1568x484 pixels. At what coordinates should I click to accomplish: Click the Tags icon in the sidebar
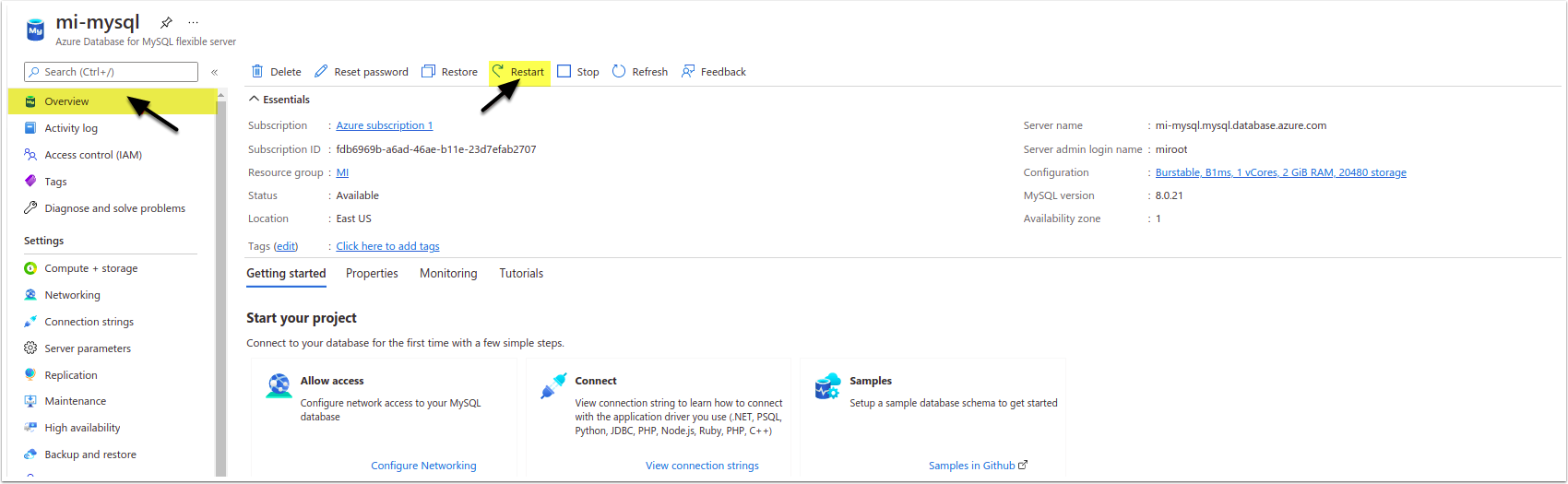tap(30, 182)
